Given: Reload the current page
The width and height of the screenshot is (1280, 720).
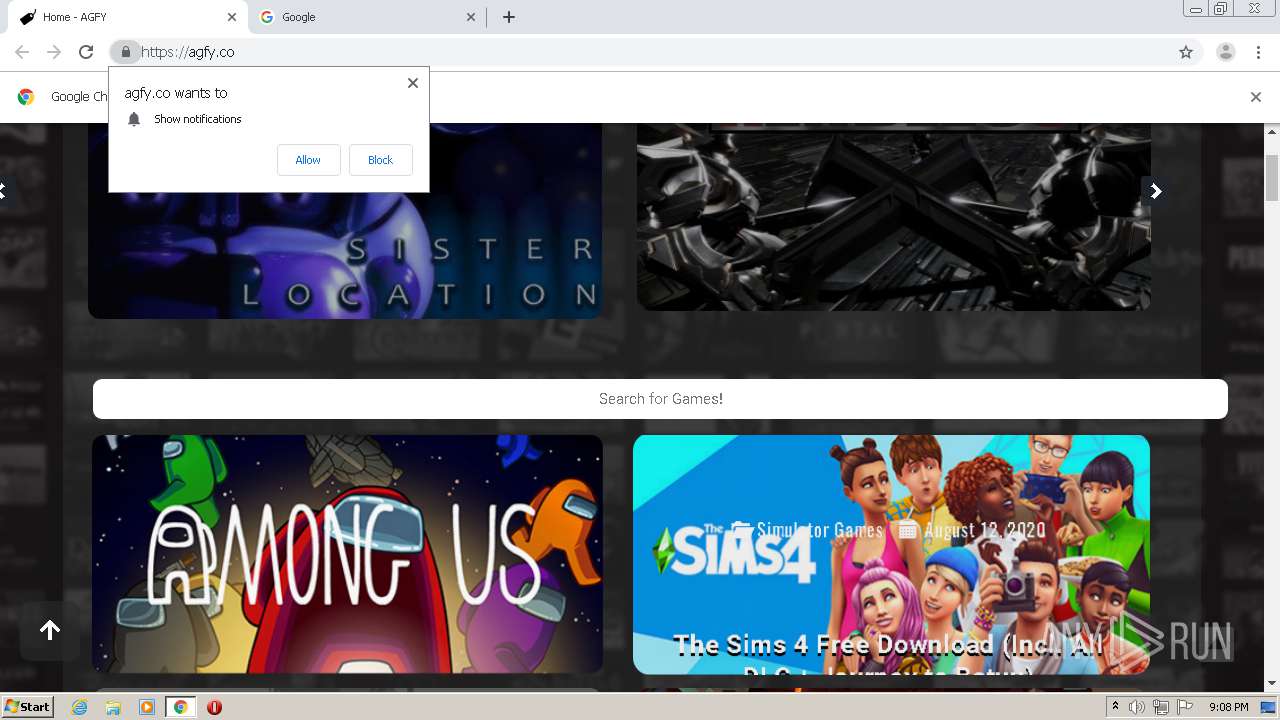Looking at the screenshot, I should pyautogui.click(x=86, y=52).
